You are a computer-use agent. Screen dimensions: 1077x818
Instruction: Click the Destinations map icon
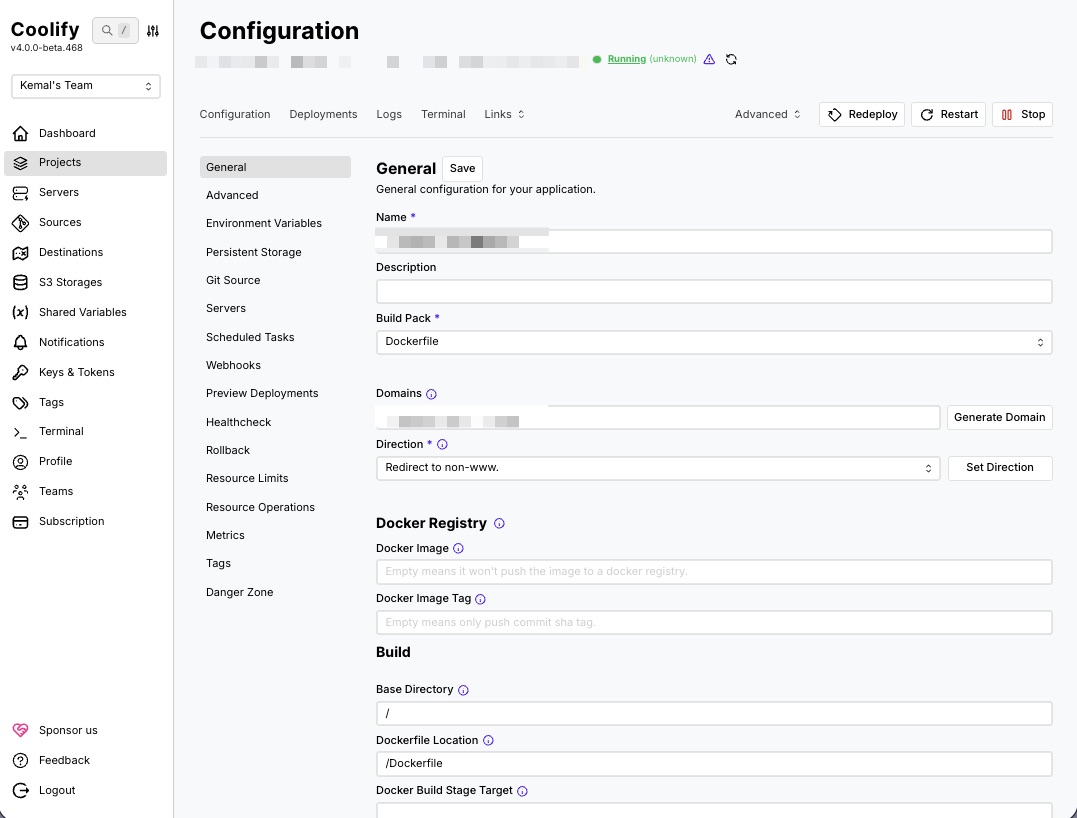coord(21,253)
